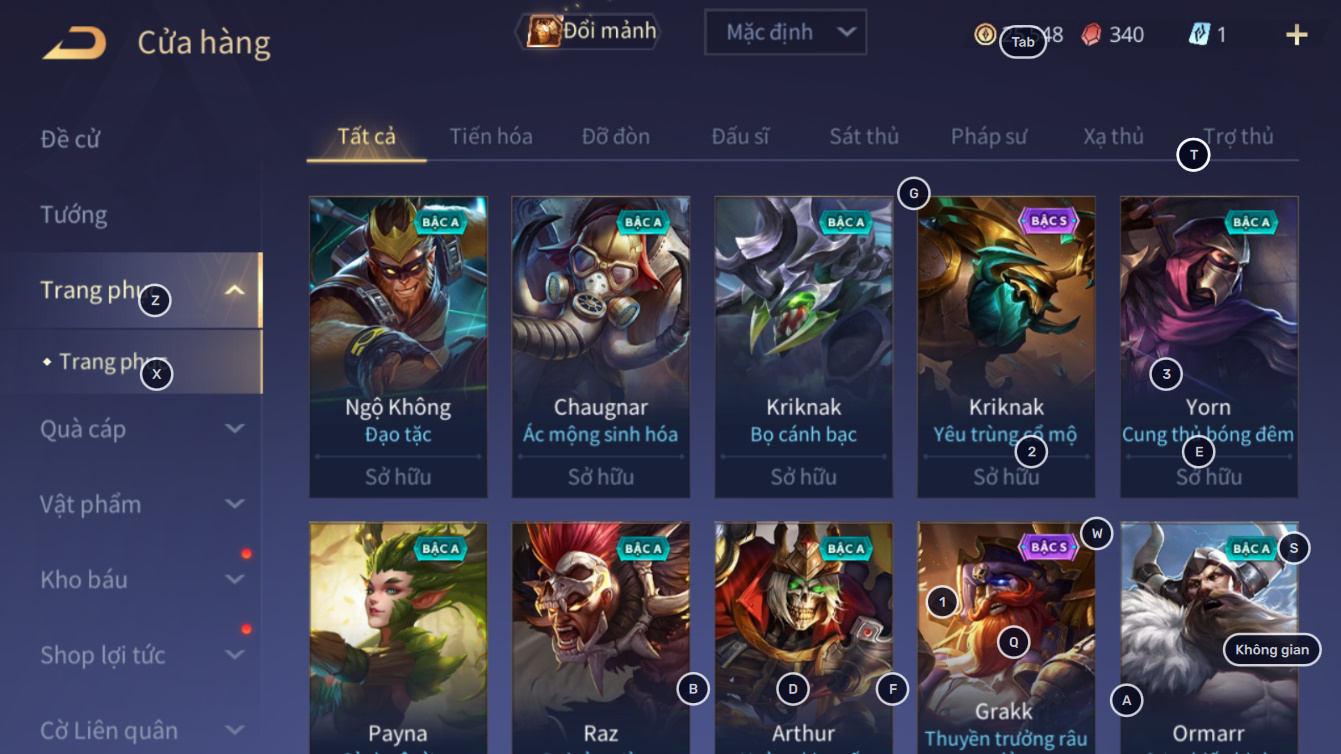
Task: Open the Đổi mảnh chest icon
Action: point(544,31)
